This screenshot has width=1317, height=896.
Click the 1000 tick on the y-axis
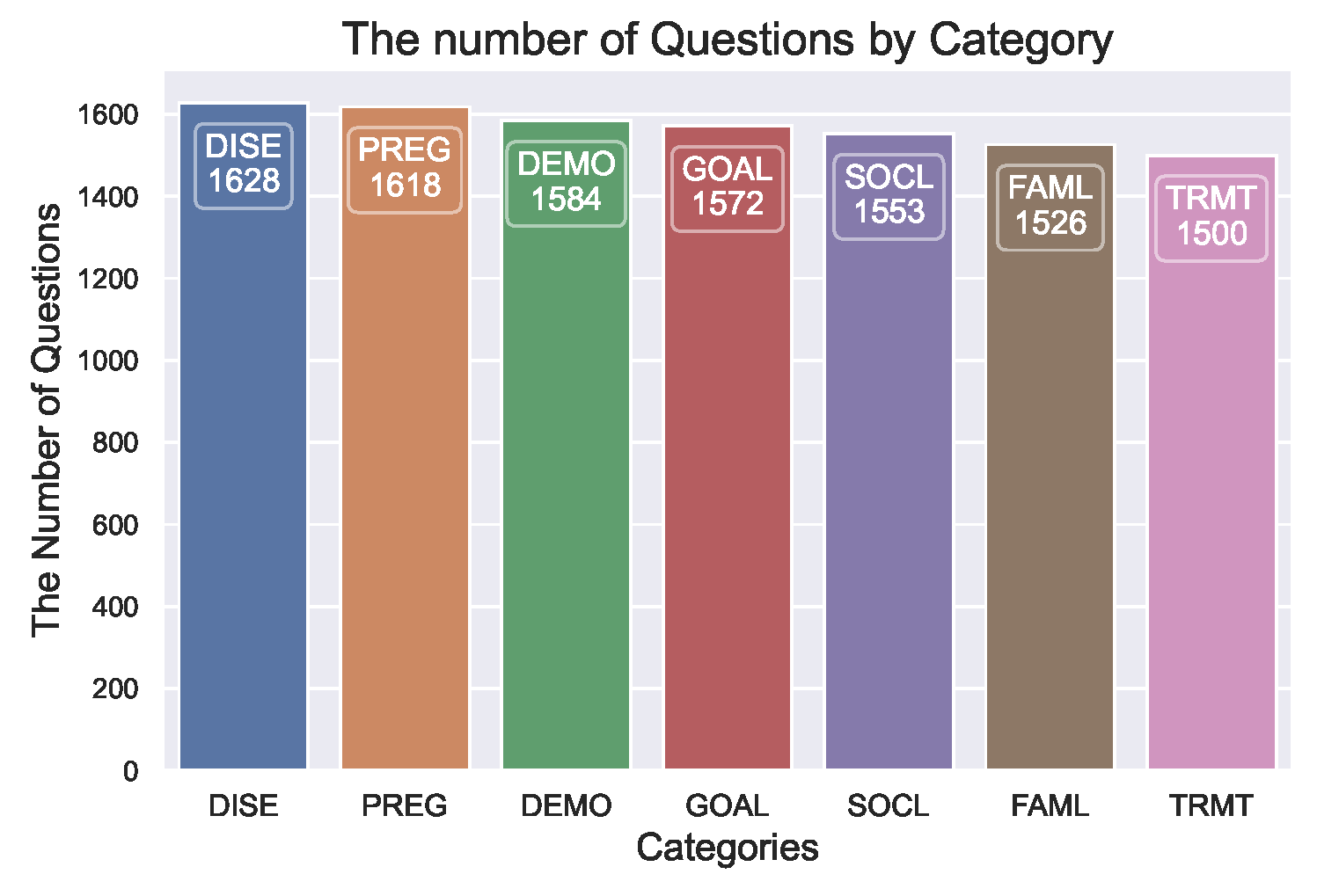click(107, 361)
